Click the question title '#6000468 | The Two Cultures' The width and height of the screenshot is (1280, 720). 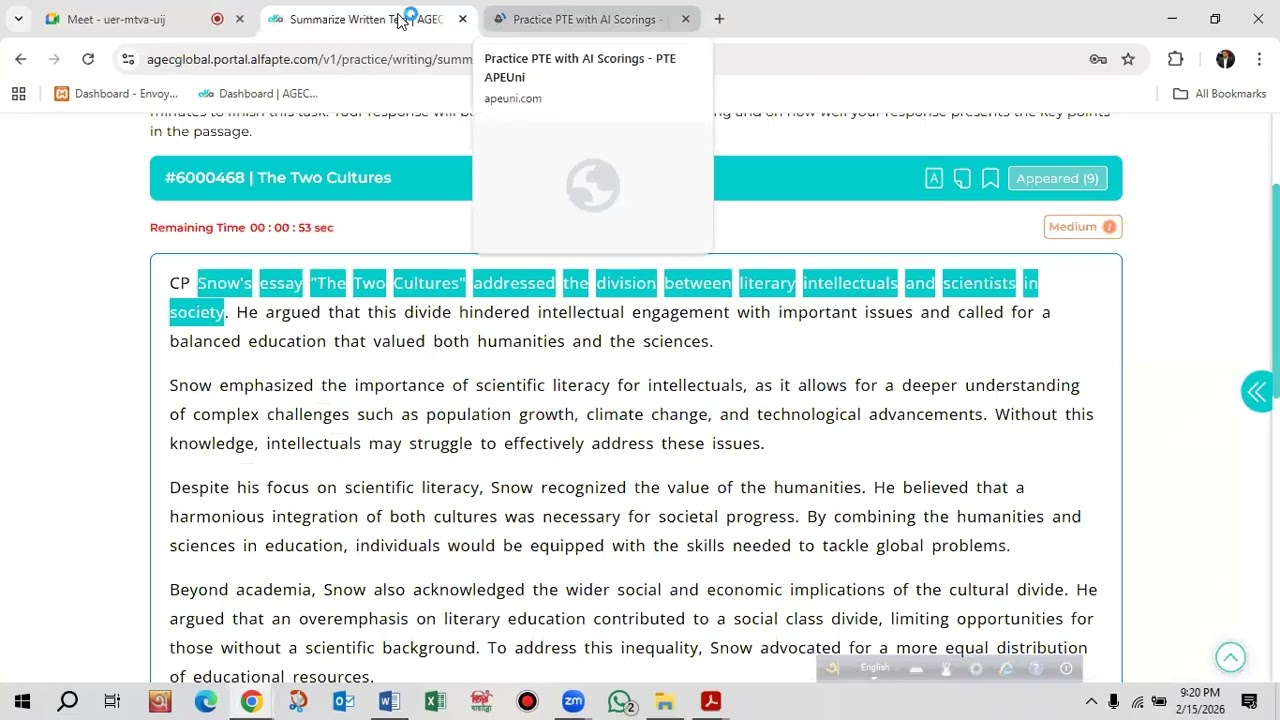[278, 178]
